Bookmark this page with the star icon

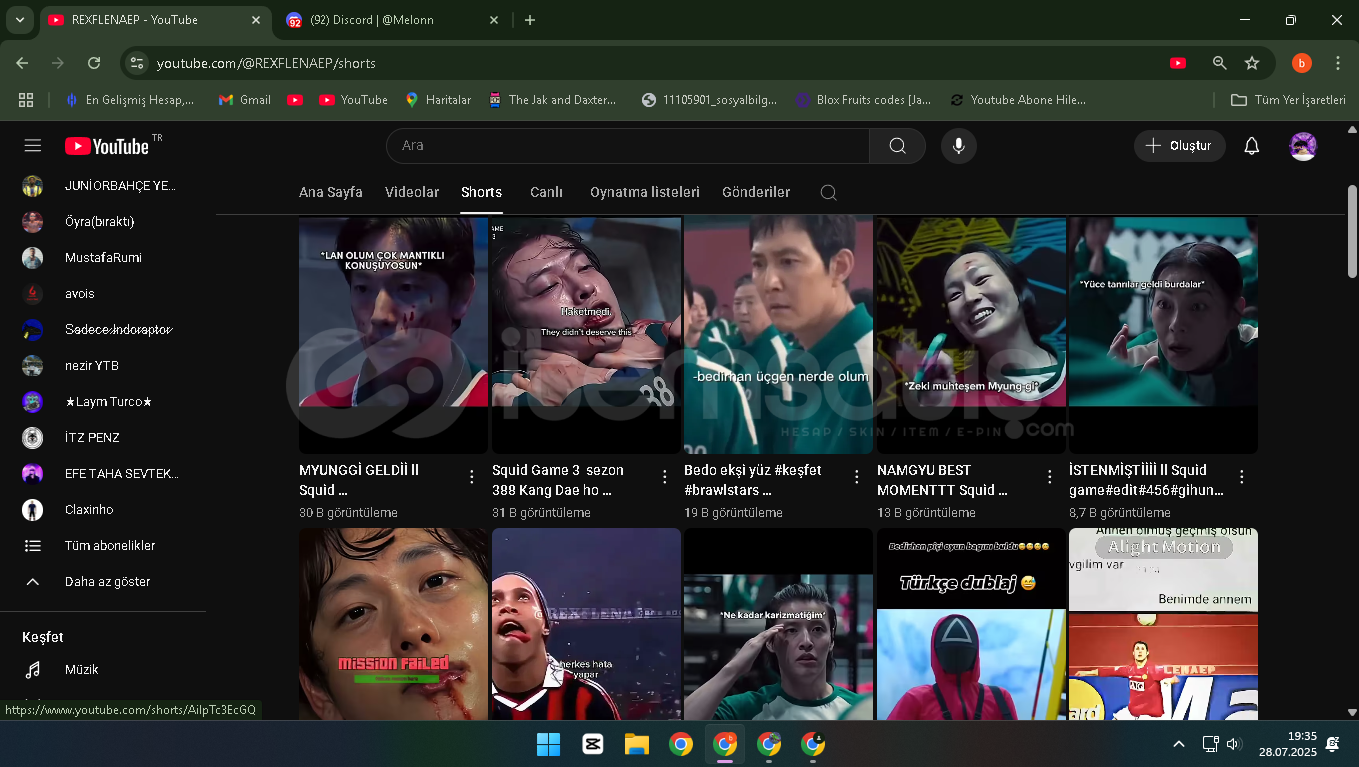[x=1252, y=63]
